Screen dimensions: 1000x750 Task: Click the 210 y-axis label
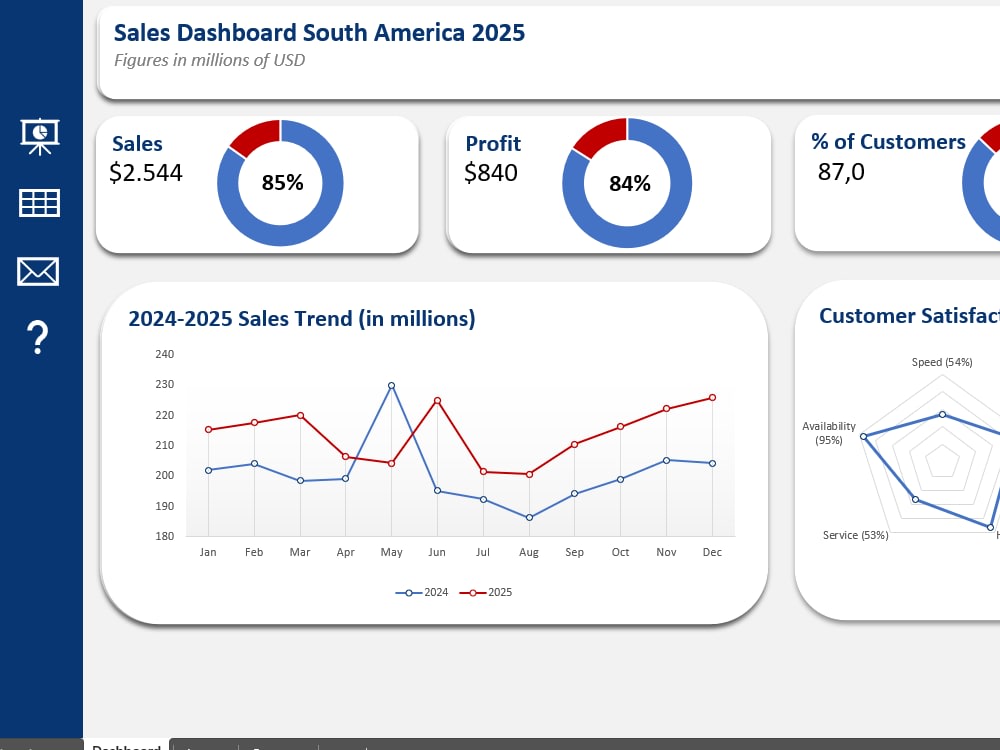tap(165, 445)
